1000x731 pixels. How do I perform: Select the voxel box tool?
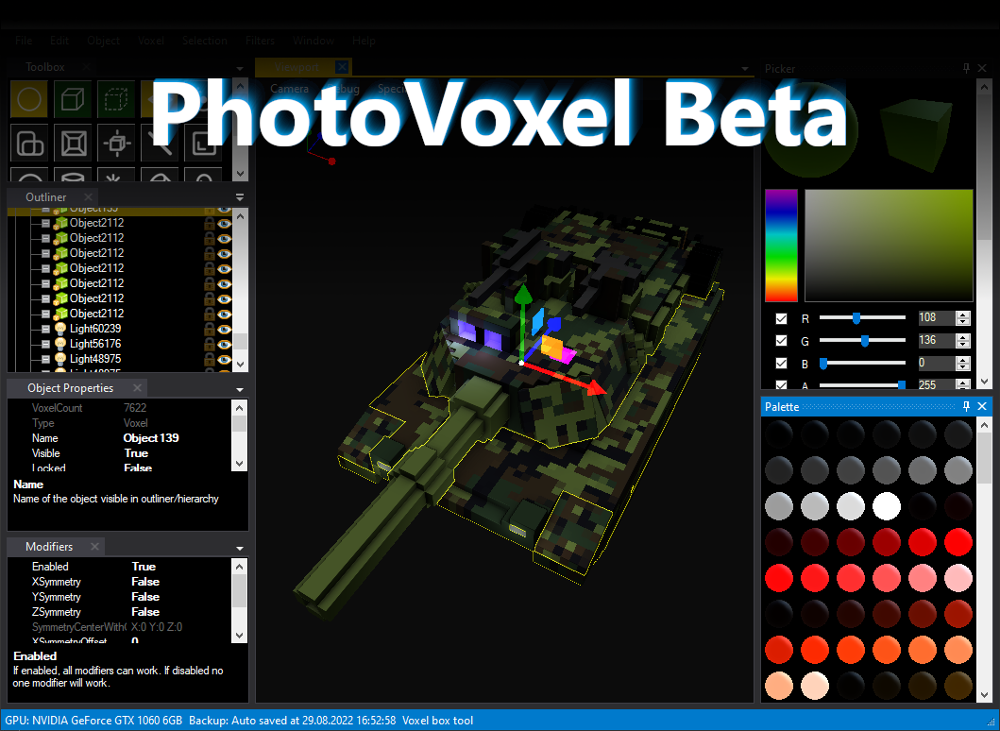pyautogui.click(x=72, y=99)
